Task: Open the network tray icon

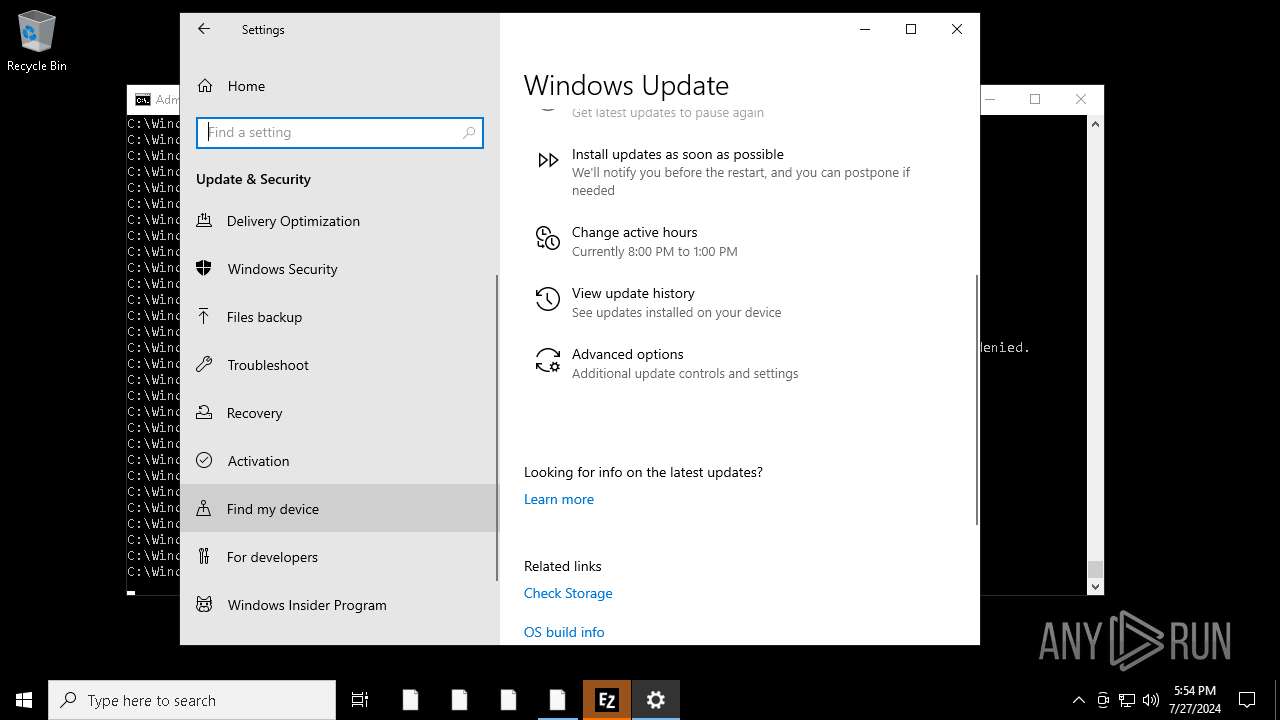Action: tap(1127, 700)
